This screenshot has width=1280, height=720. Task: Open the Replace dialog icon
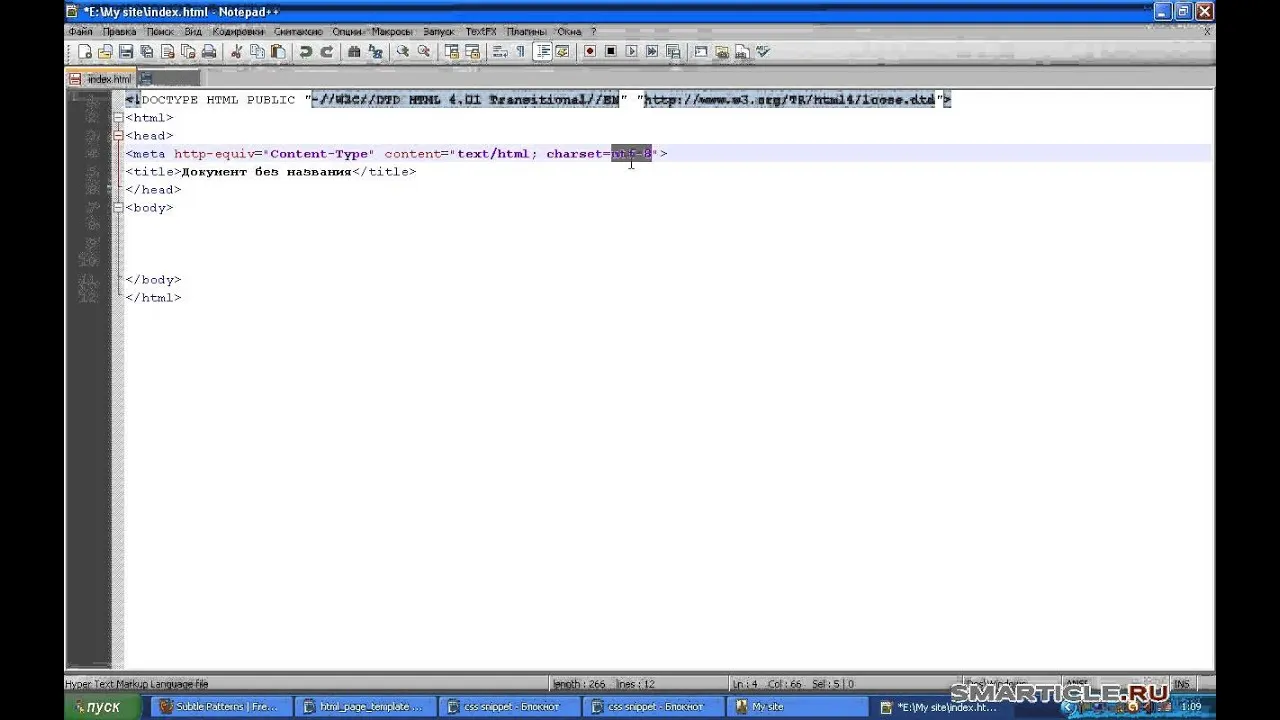[x=375, y=52]
